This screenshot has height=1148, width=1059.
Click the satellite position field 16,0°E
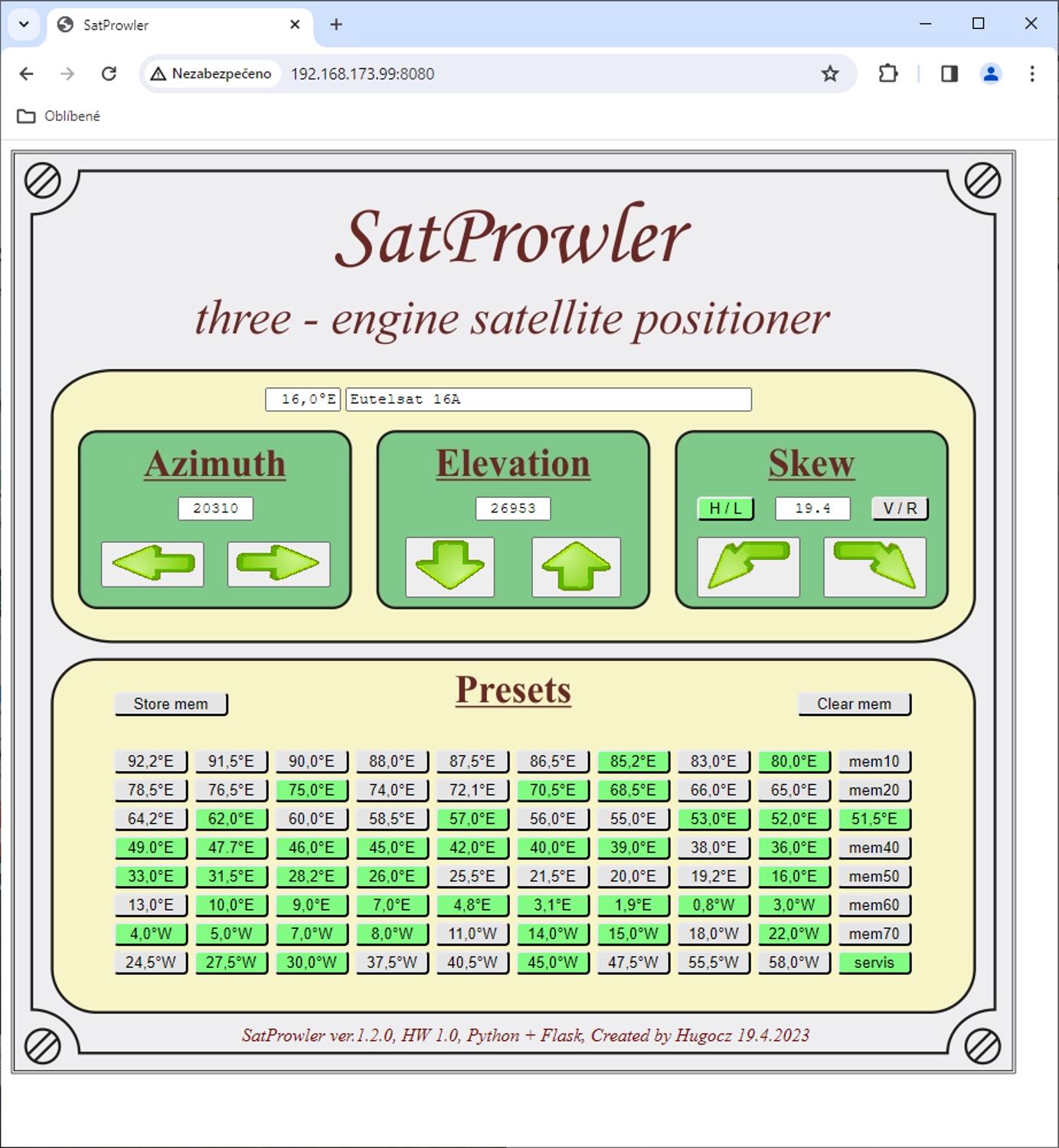[x=302, y=399]
